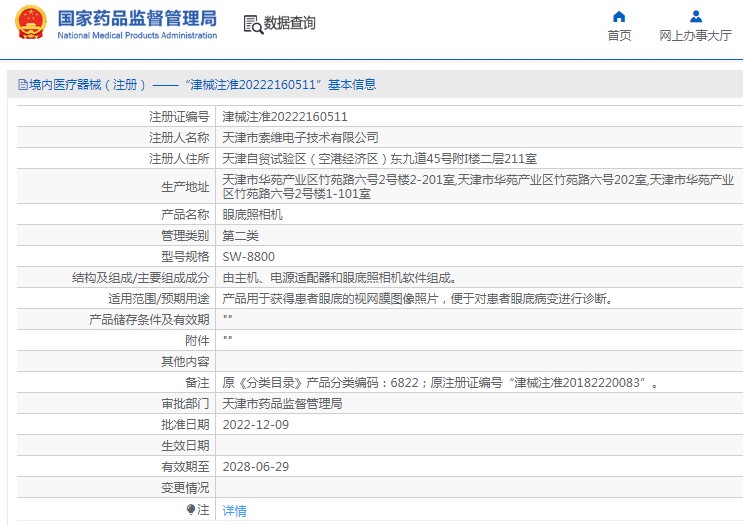743x526 pixels.
Task: Open 数据查询 label text
Action: pyautogui.click(x=290, y=23)
